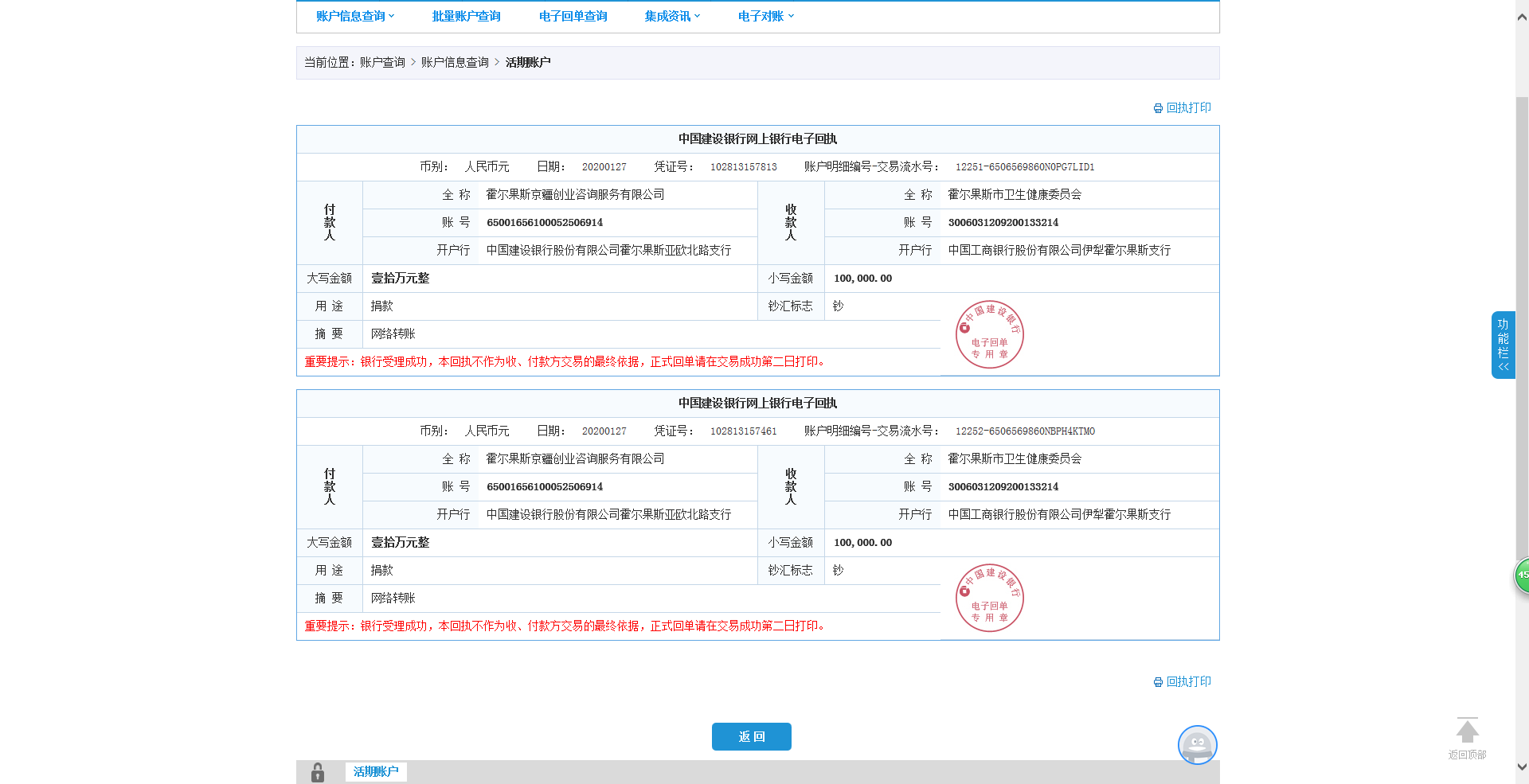Select voucher number 102813157461
Screen dimensions: 1529x784
coord(744,431)
